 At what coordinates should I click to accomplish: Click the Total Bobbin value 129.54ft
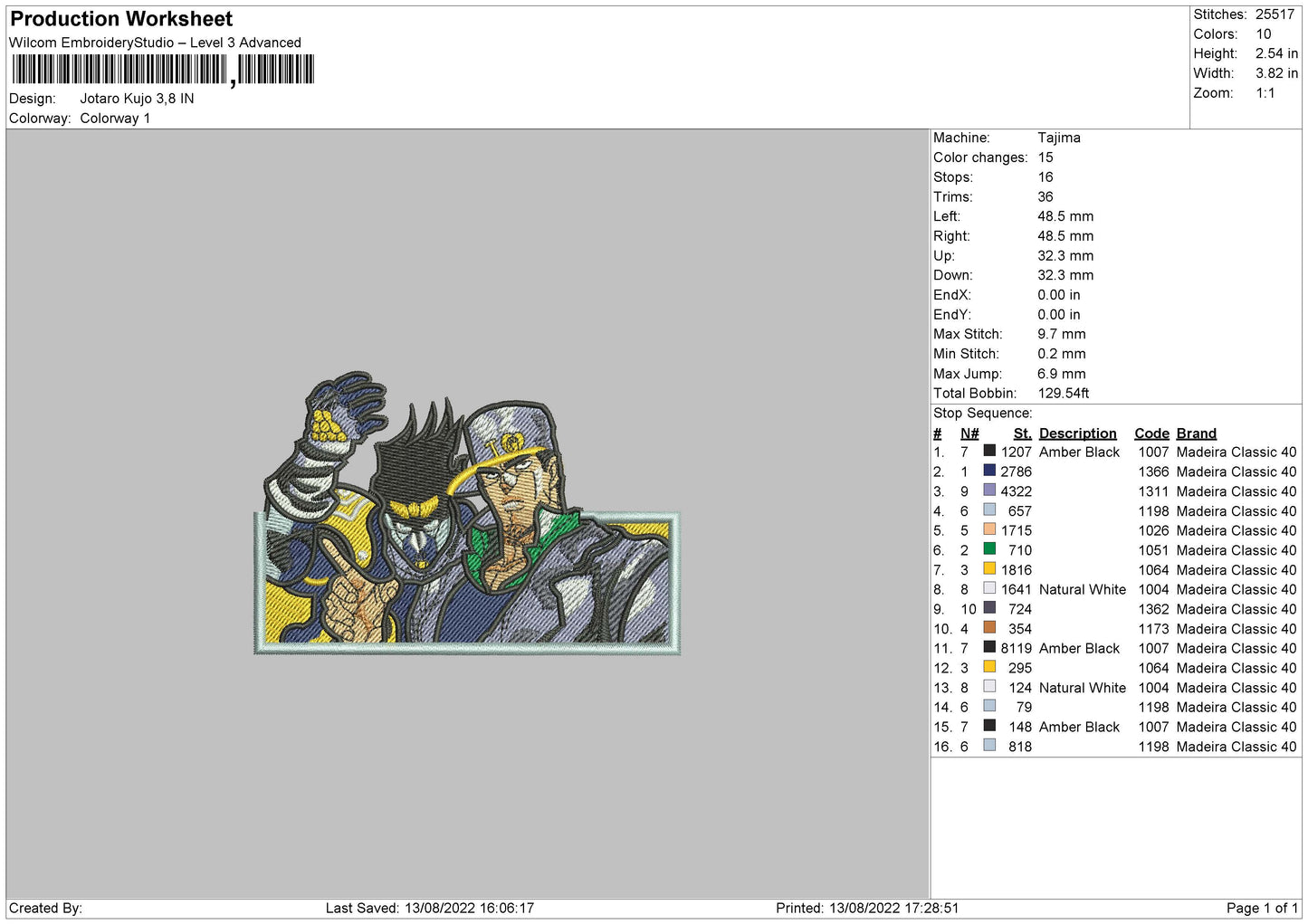(1063, 393)
